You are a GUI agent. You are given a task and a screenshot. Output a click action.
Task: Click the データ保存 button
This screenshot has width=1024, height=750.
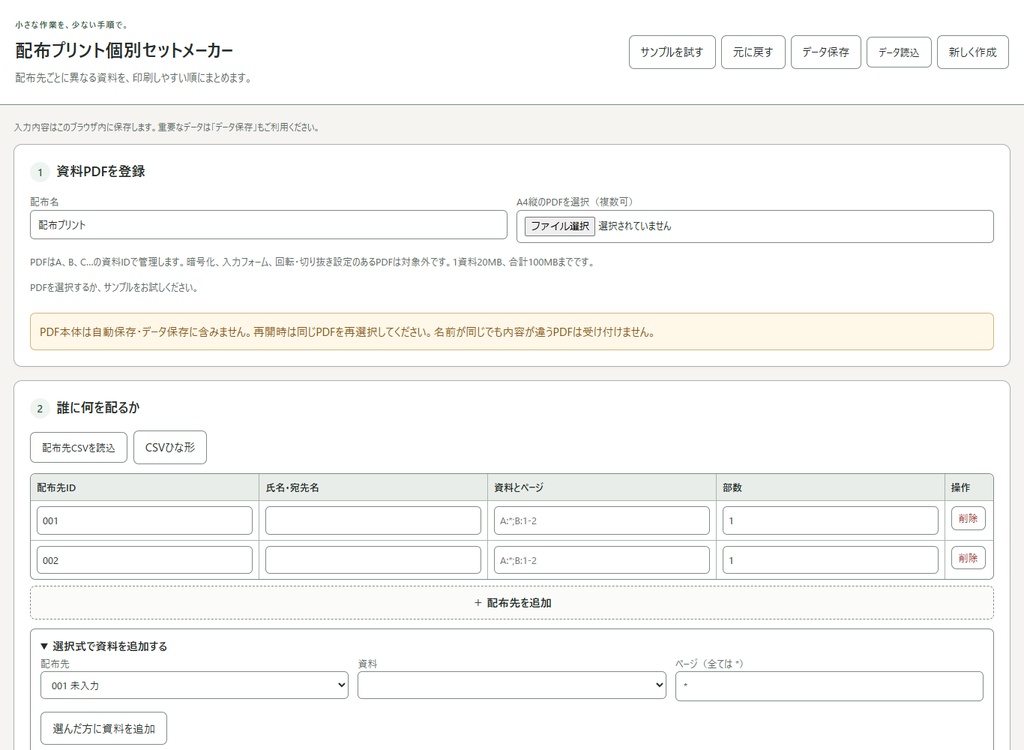pos(825,52)
